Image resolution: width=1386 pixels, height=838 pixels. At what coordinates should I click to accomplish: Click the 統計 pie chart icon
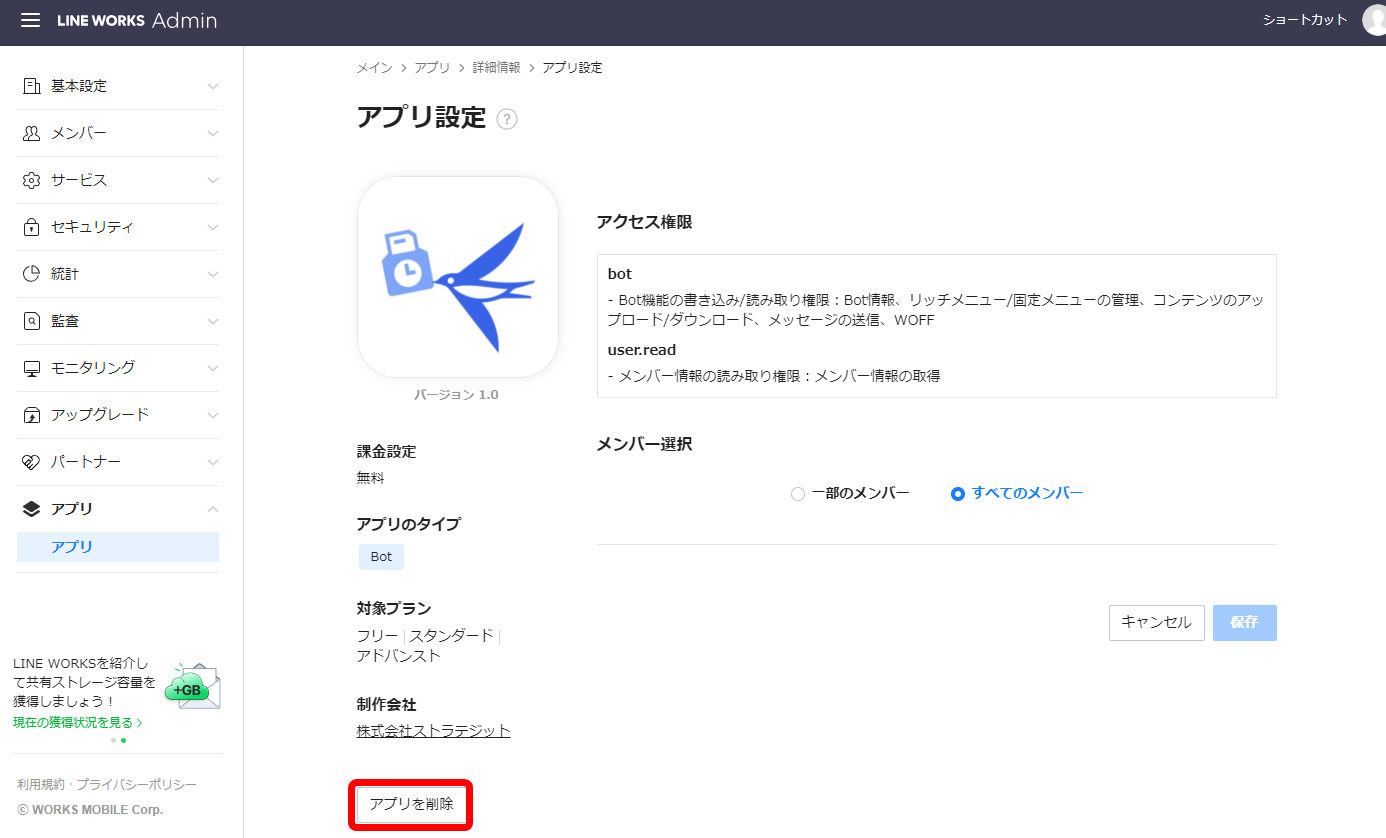coord(31,274)
